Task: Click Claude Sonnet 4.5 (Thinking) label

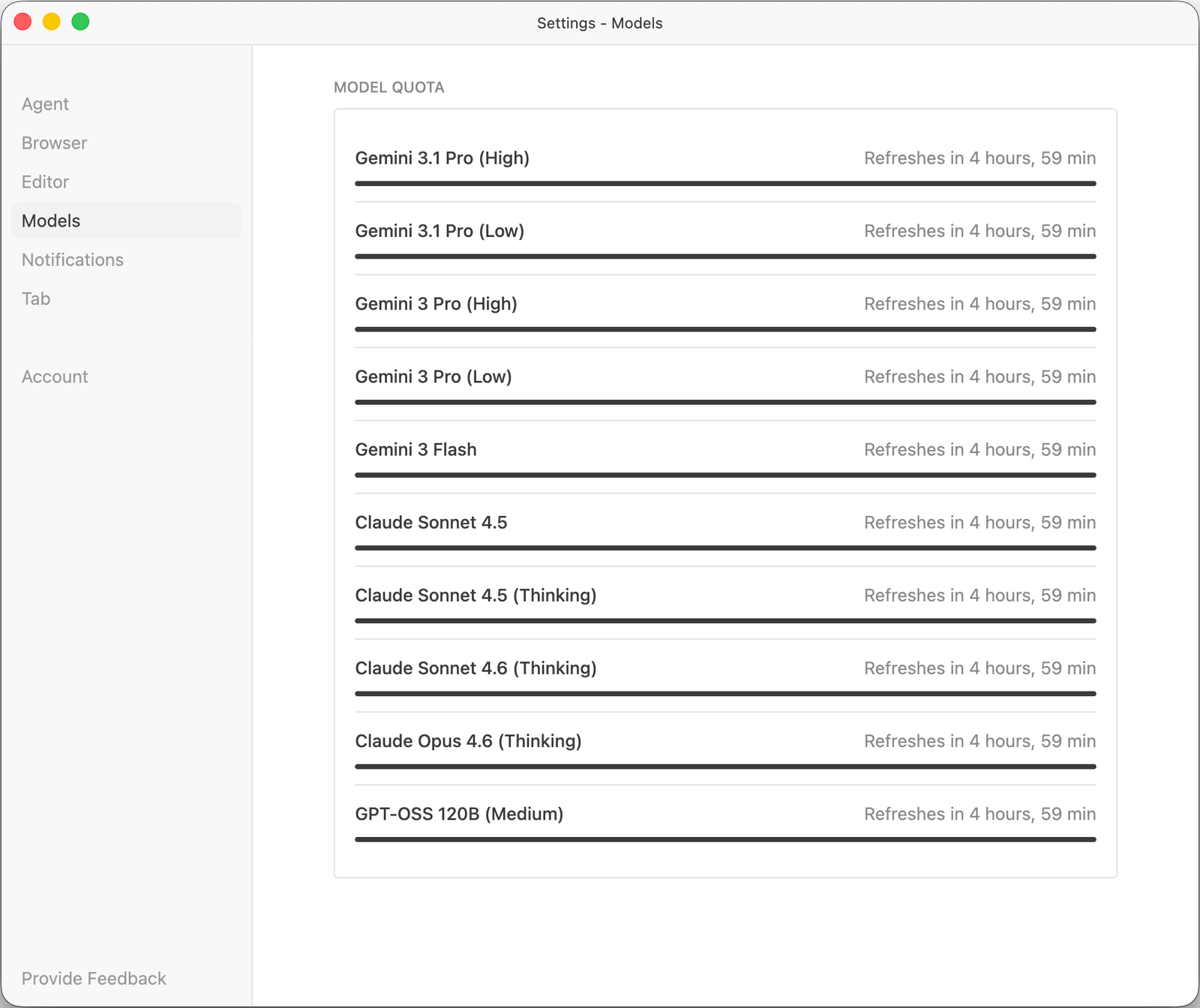Action: (x=475, y=595)
